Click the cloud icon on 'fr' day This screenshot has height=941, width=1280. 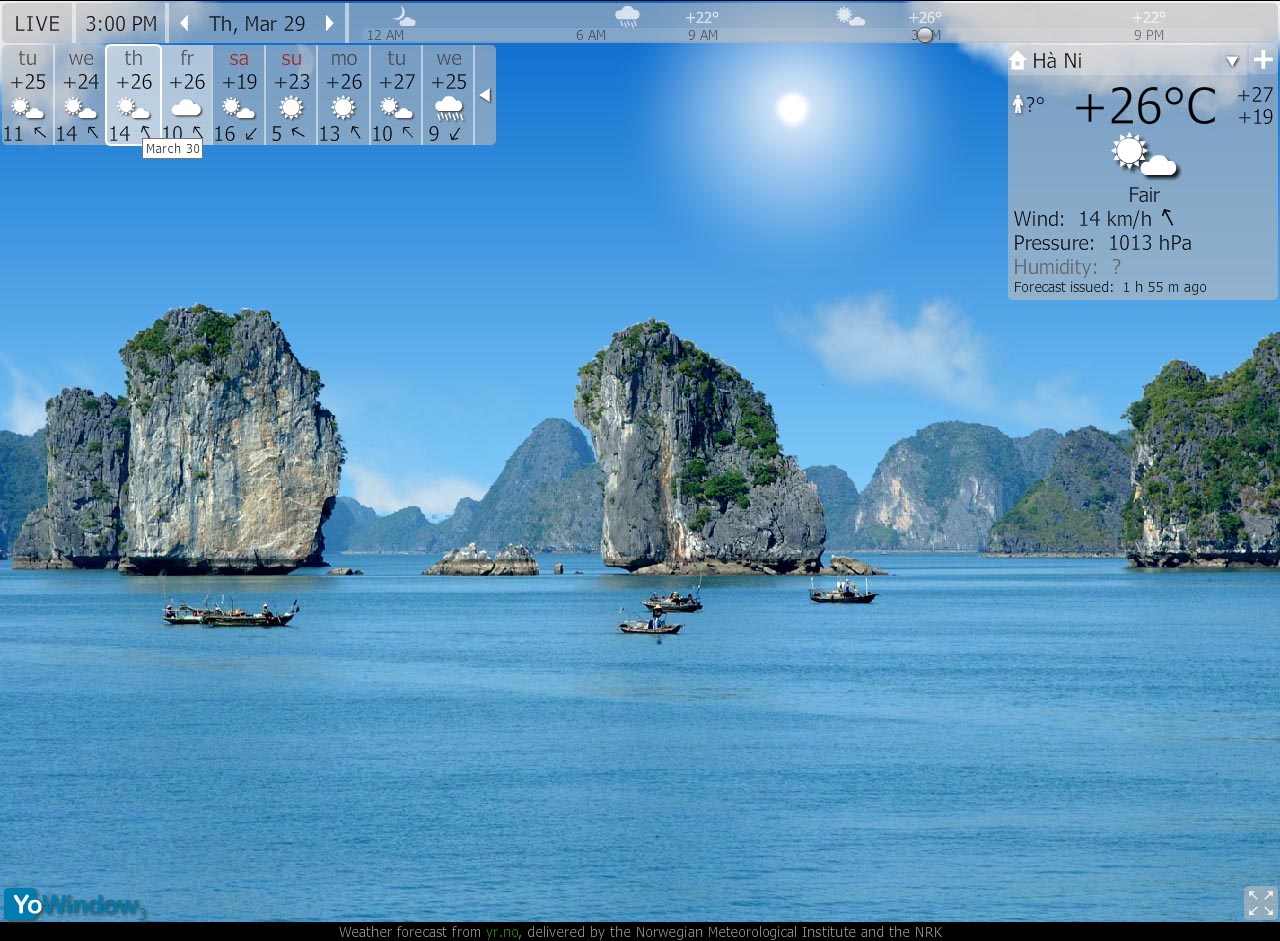coord(186,107)
